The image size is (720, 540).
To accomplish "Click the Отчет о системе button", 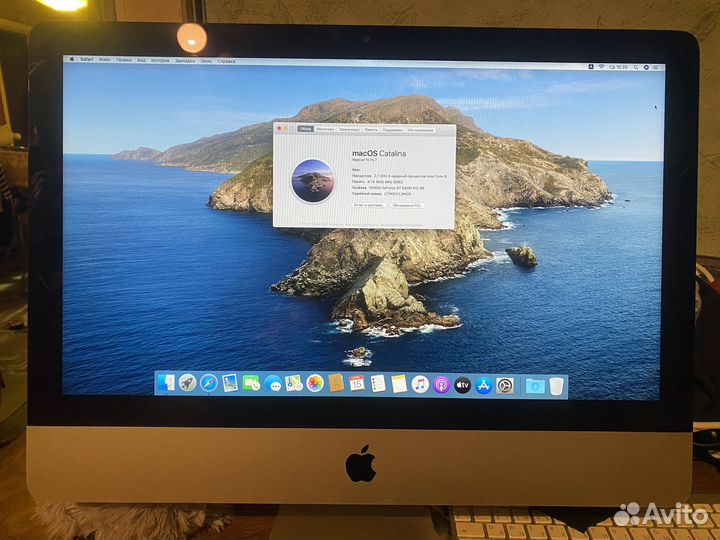I will (369, 205).
